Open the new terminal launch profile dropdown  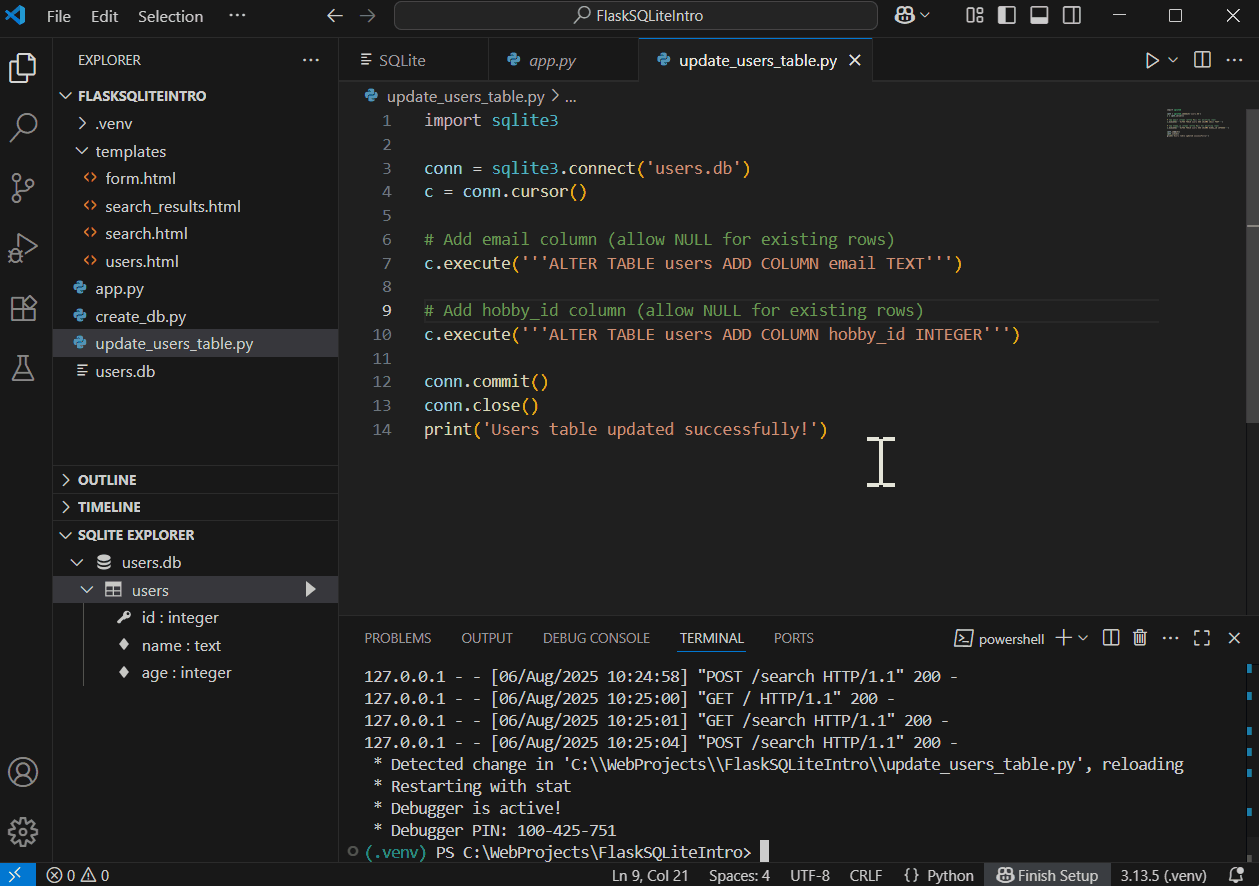point(1083,638)
